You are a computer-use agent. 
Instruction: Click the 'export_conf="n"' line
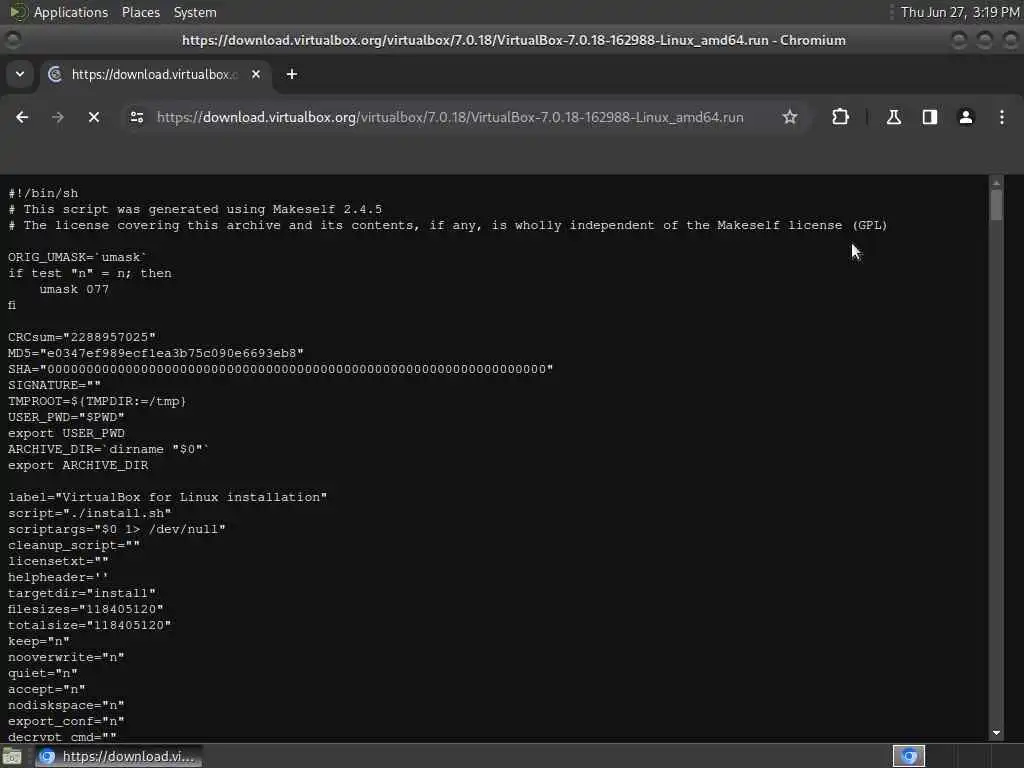coord(66,721)
